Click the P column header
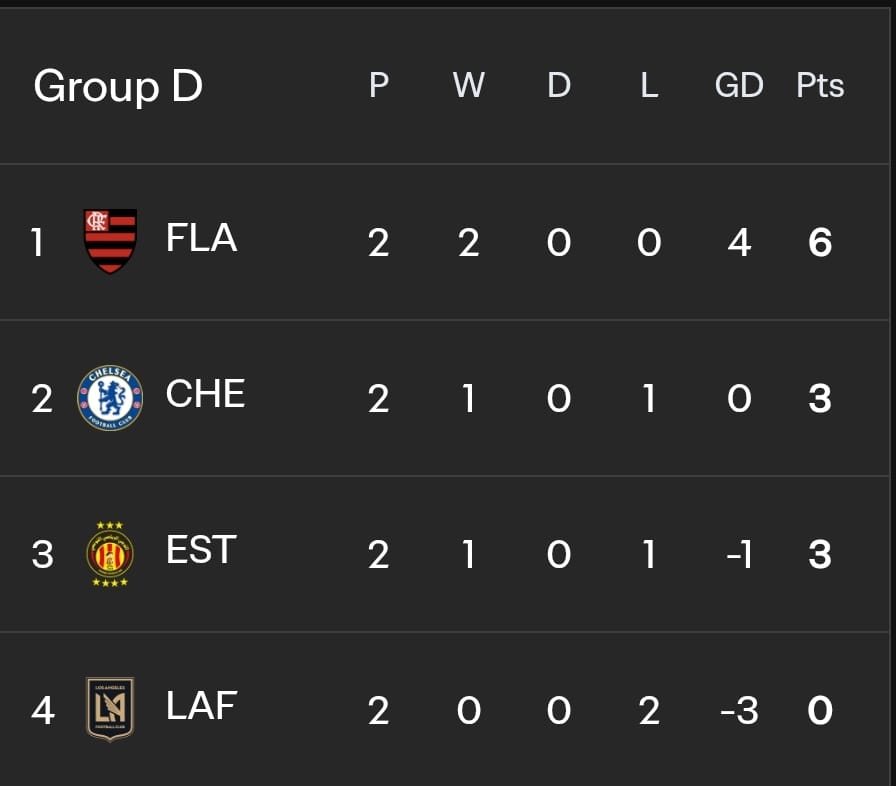 click(x=379, y=85)
